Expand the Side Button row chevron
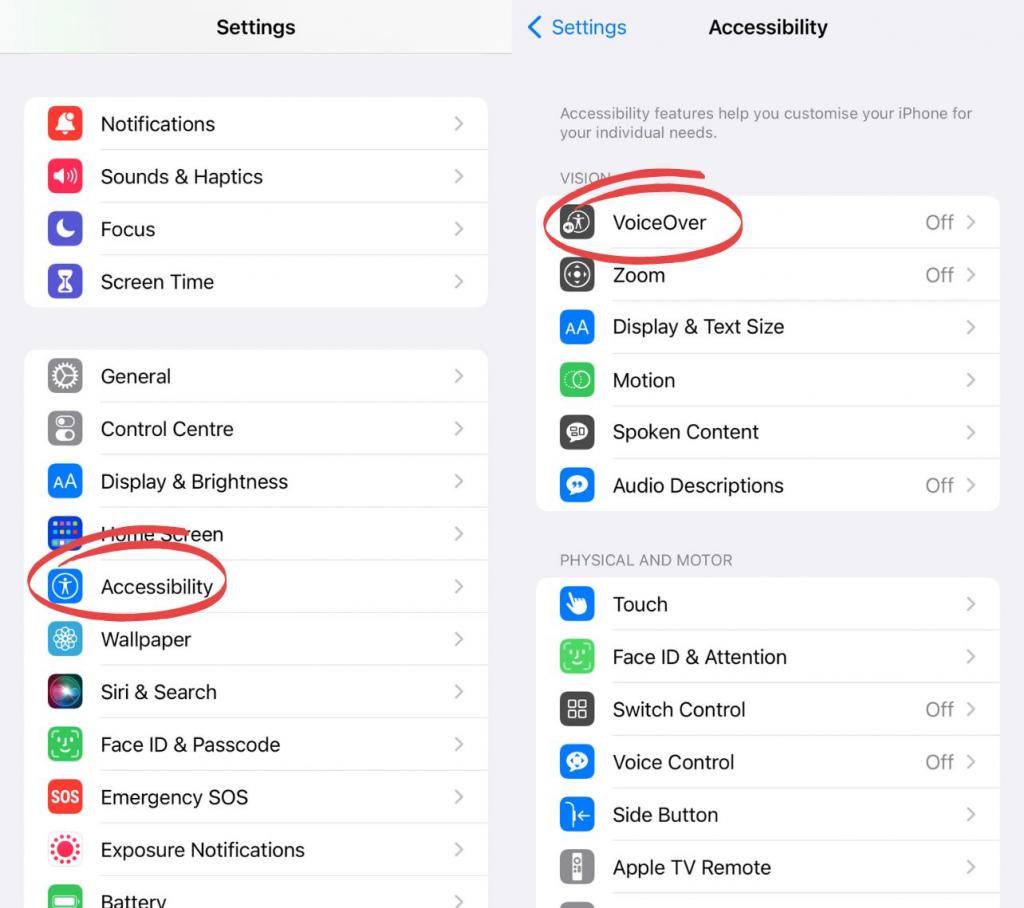Screen dimensions: 1024x908 (x=971, y=815)
